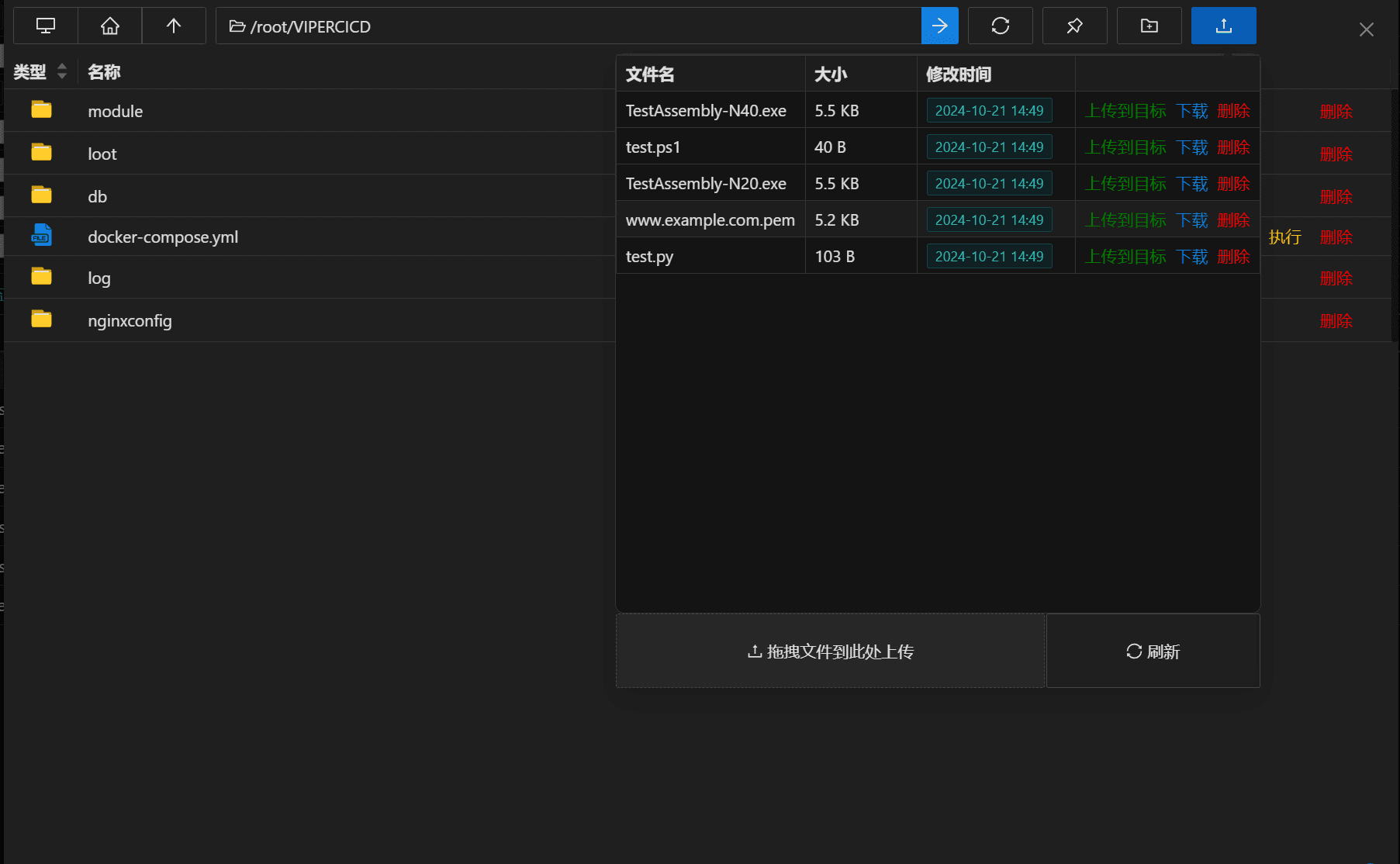Open the blue upload button

(x=1223, y=26)
